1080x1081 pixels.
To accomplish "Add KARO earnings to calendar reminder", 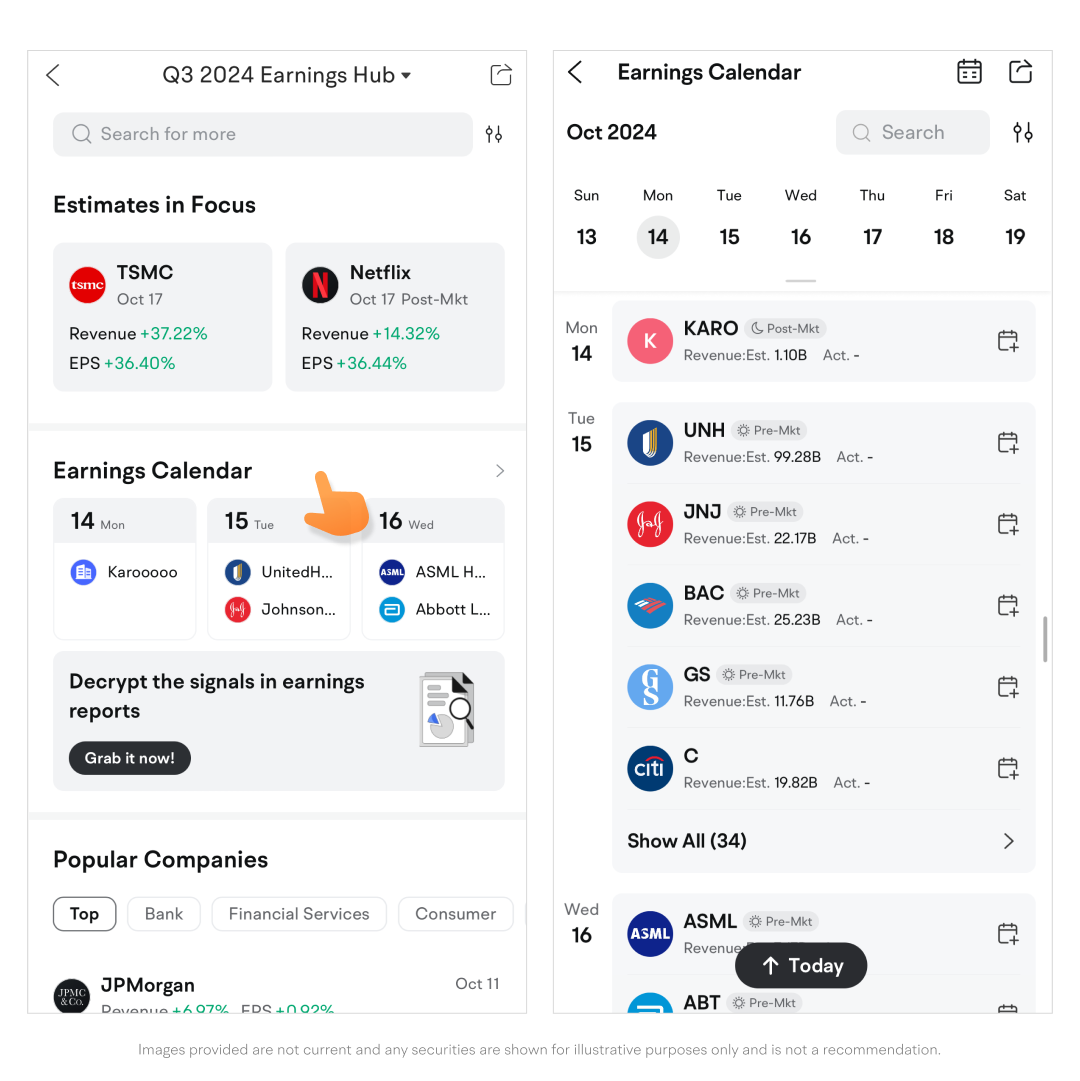I will [1008, 341].
